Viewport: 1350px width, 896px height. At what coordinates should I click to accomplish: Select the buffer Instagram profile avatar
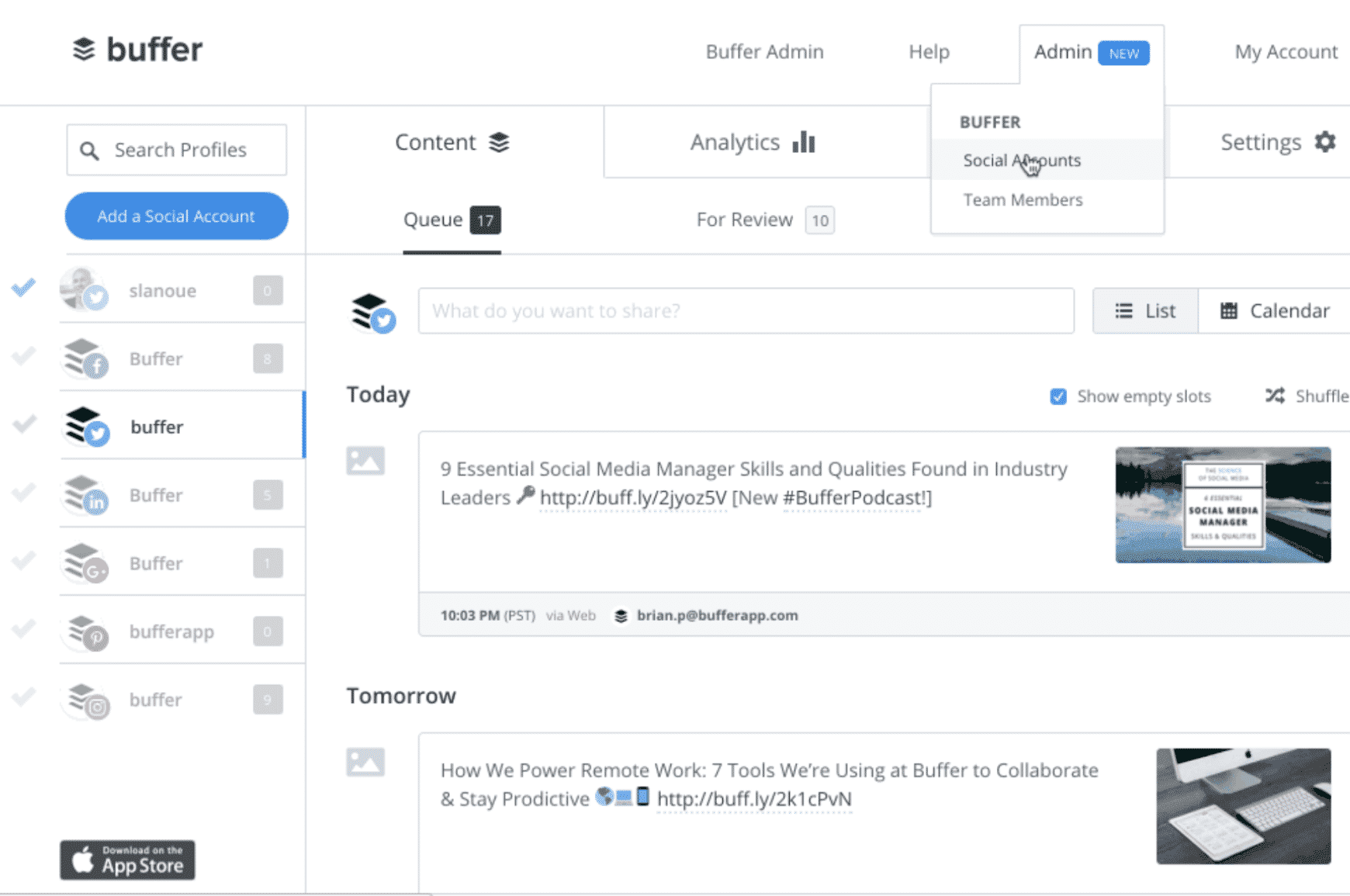85,700
